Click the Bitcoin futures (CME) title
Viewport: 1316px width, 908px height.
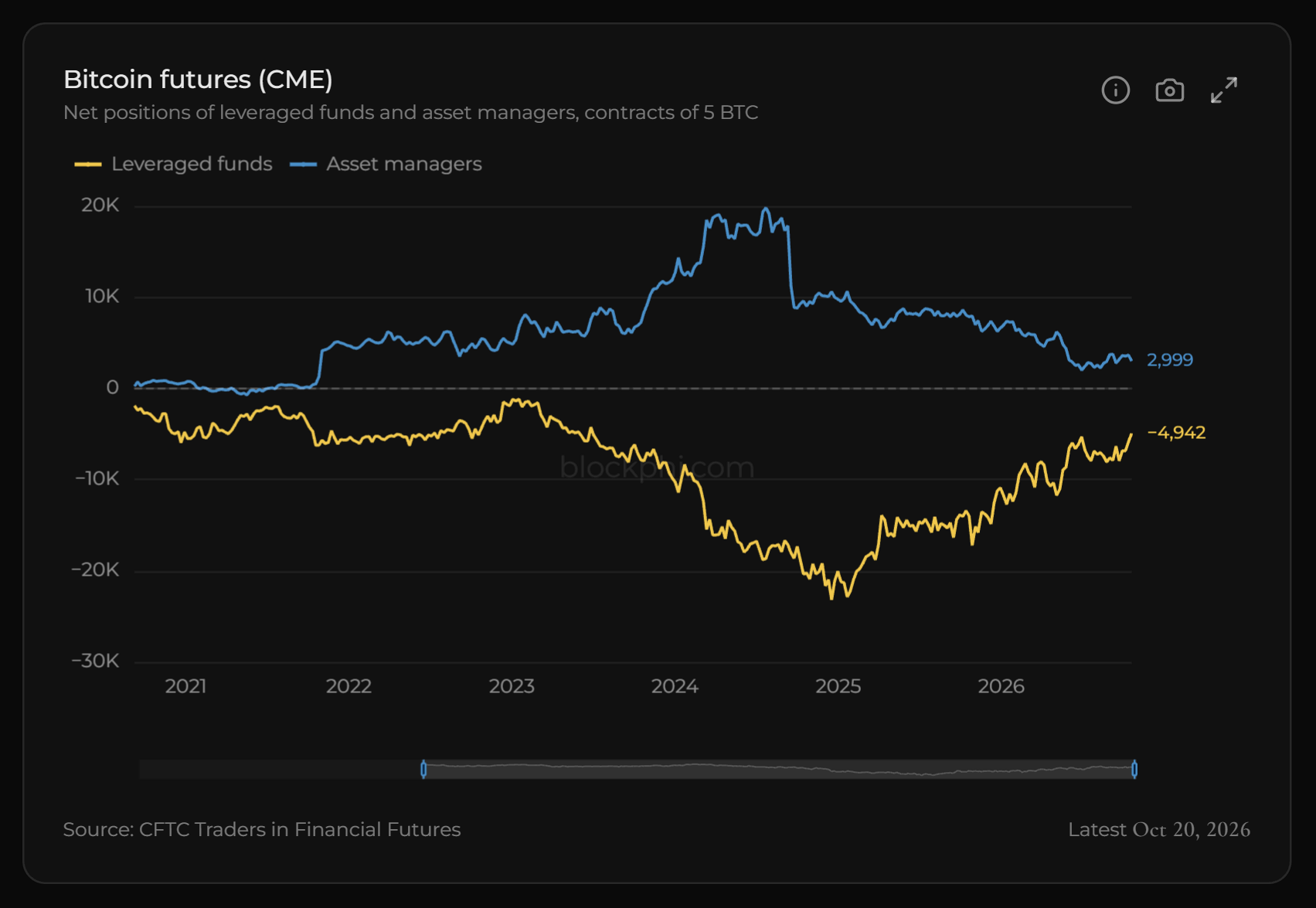pos(198,80)
